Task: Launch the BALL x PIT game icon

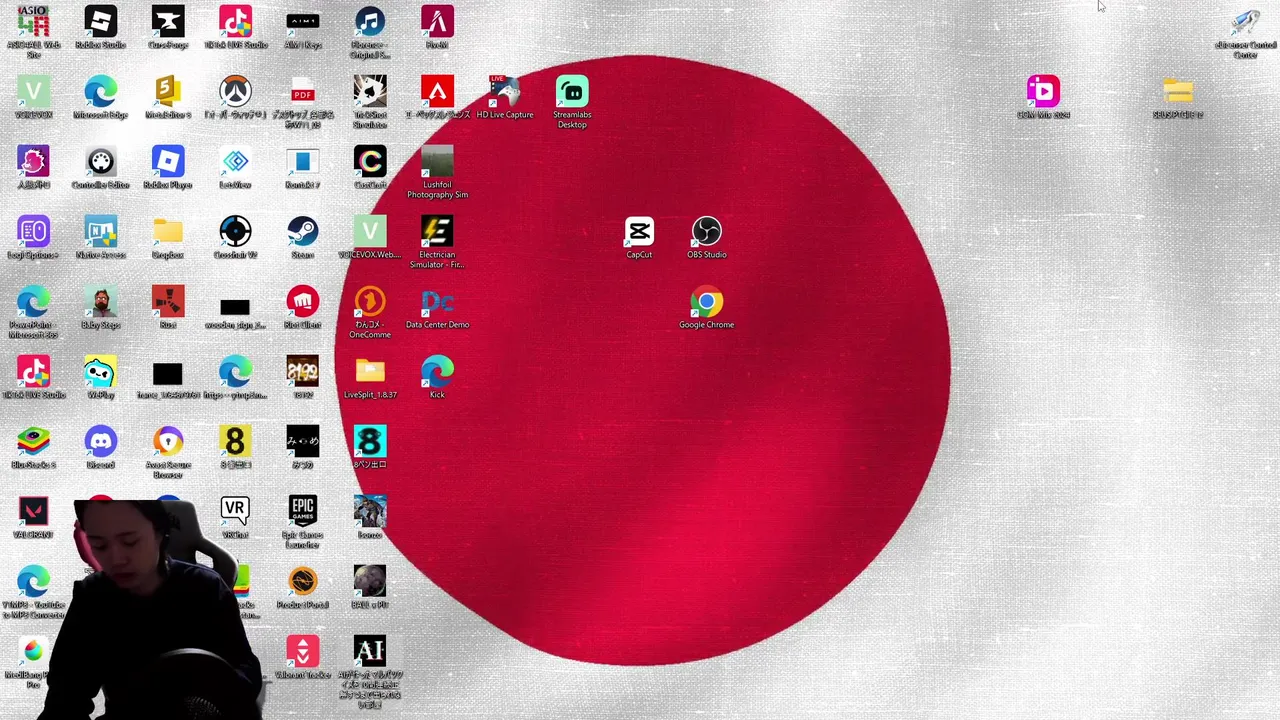Action: pyautogui.click(x=370, y=587)
